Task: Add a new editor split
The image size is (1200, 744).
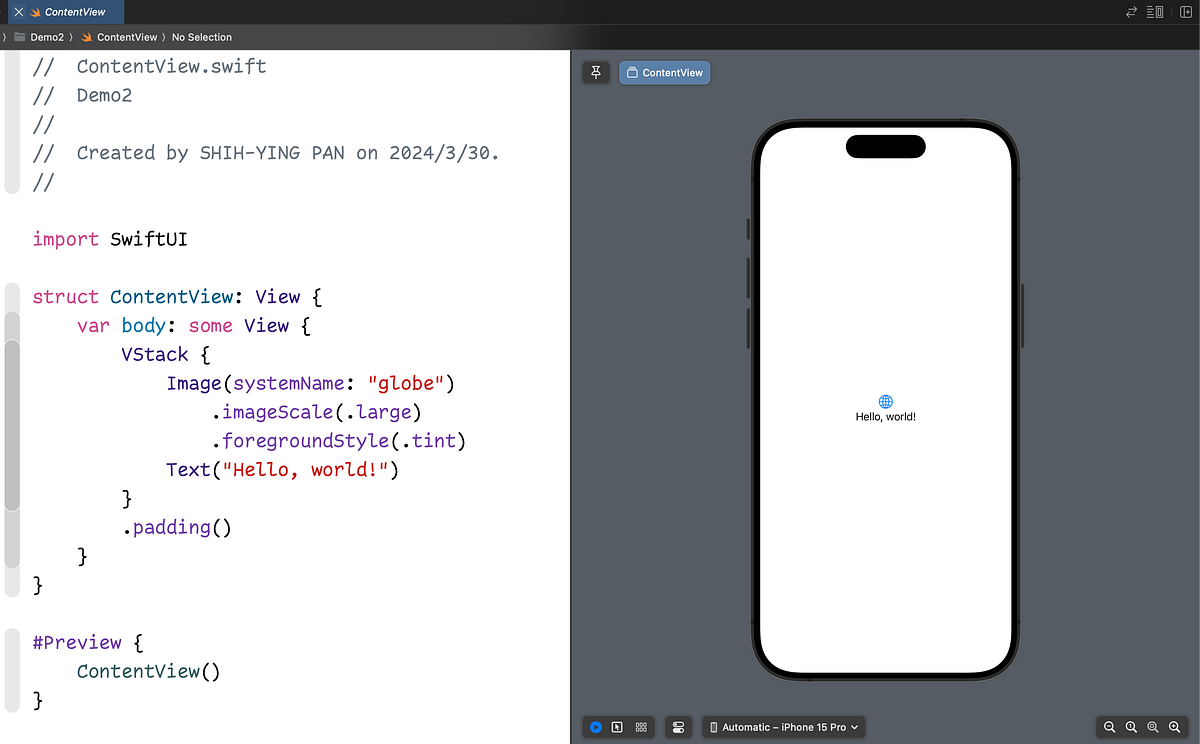Action: point(1186,12)
